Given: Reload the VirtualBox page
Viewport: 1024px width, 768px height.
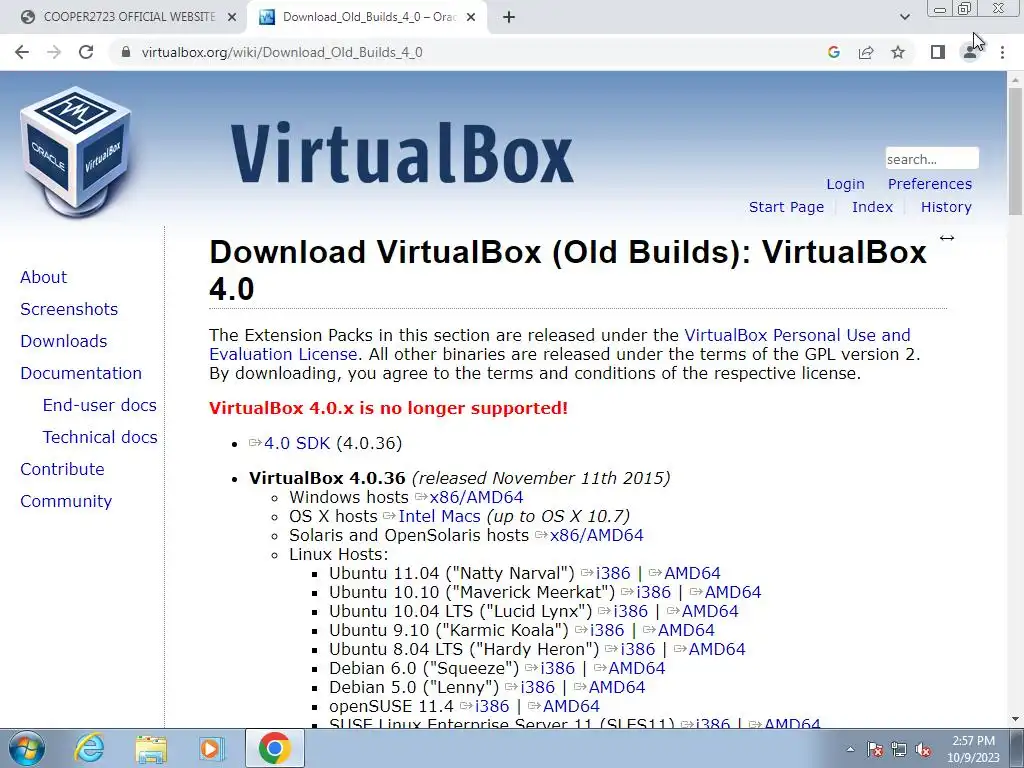Looking at the screenshot, I should [86, 52].
